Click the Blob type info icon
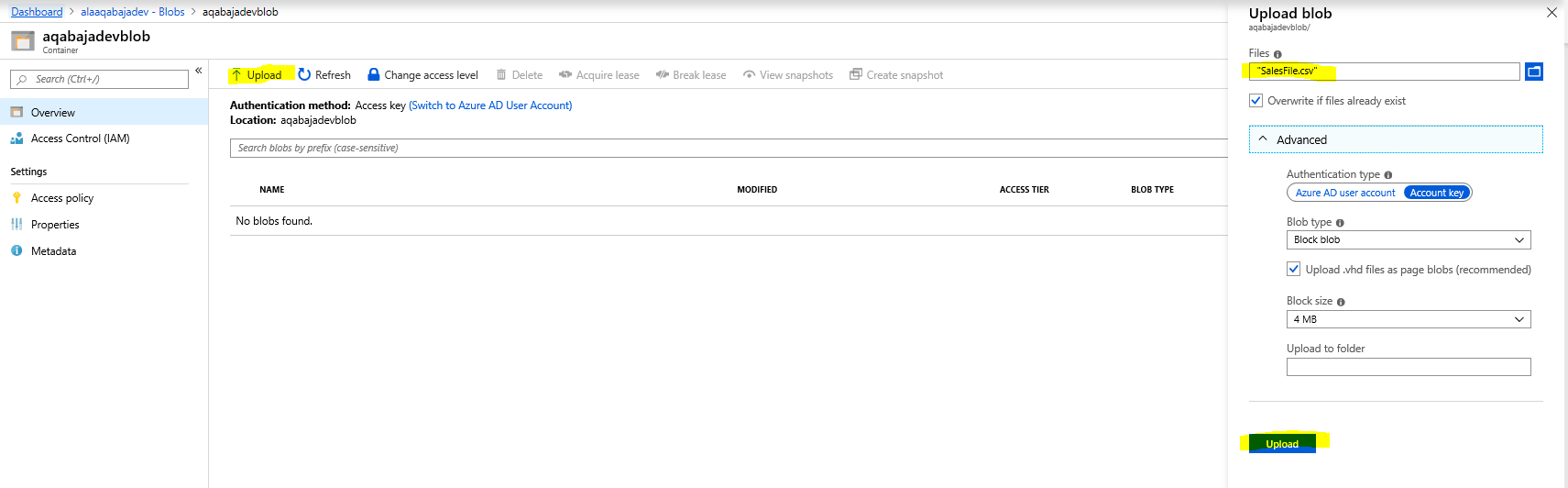The image size is (1568, 488). point(1340,223)
